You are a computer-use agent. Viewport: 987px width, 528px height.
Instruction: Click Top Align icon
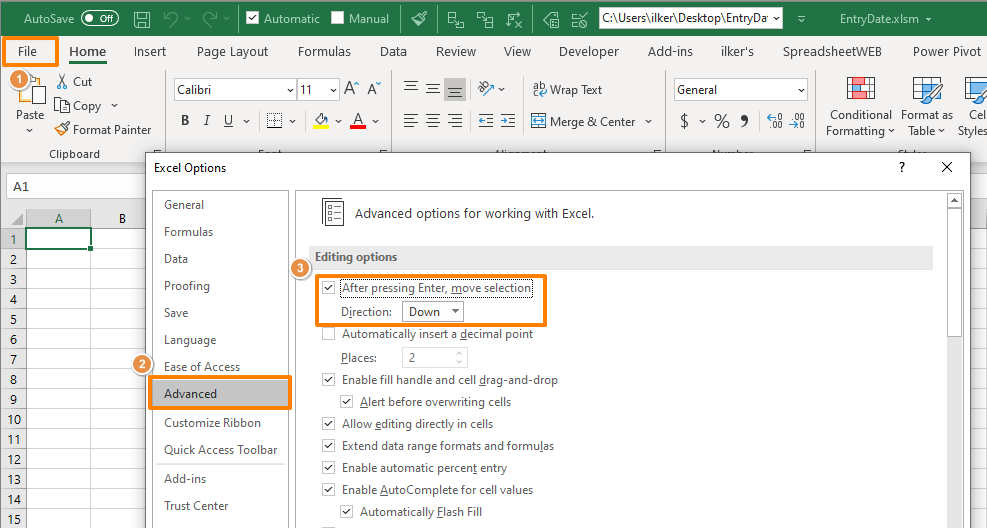(x=411, y=89)
